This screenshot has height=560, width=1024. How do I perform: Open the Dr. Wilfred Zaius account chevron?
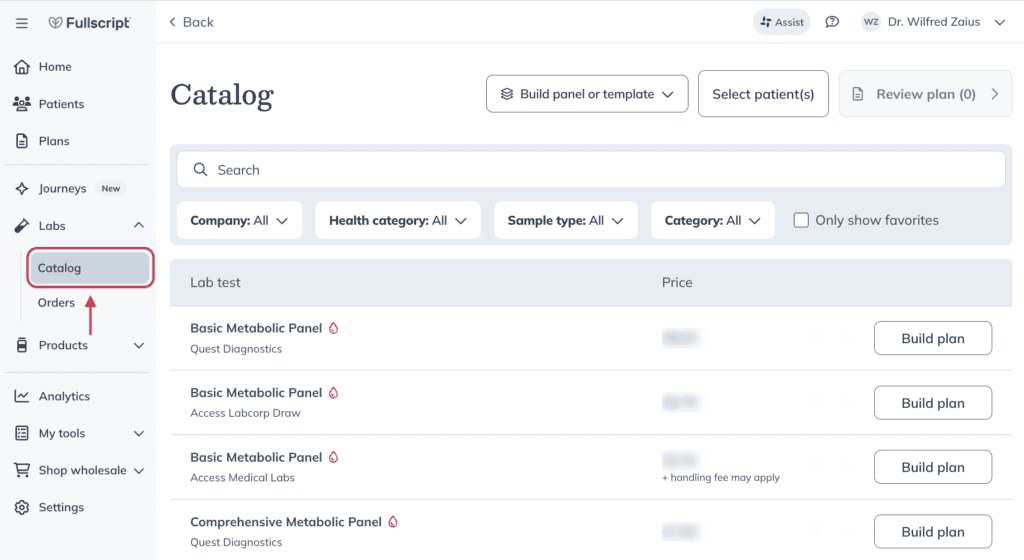(x=1000, y=23)
